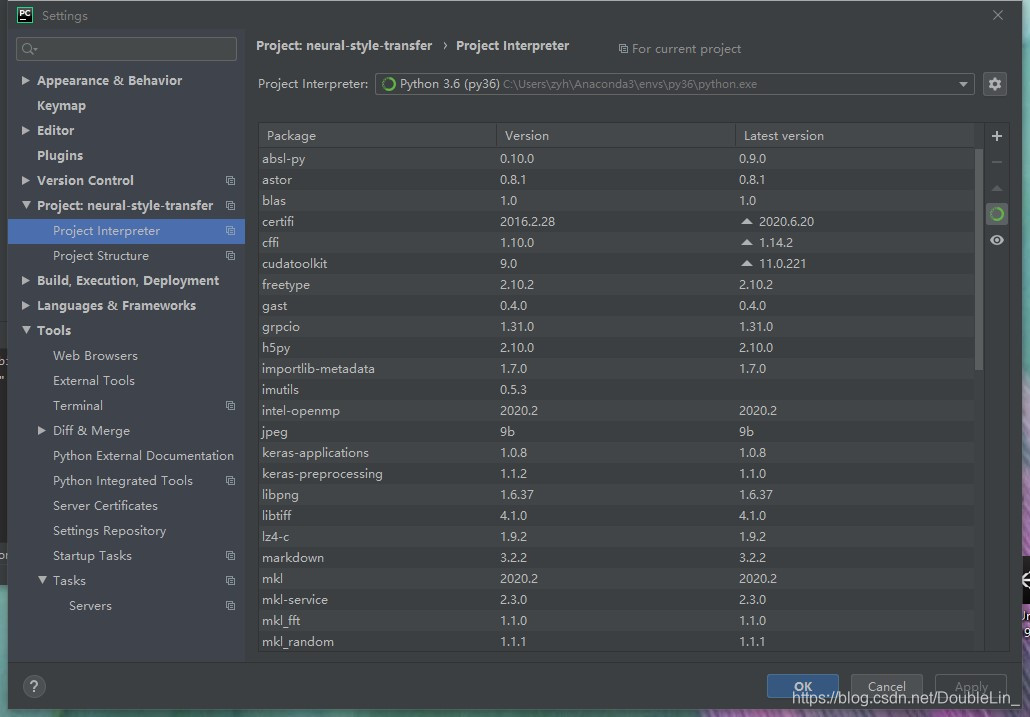Select the absl-py package row
The height and width of the screenshot is (717, 1030).
click(617, 158)
